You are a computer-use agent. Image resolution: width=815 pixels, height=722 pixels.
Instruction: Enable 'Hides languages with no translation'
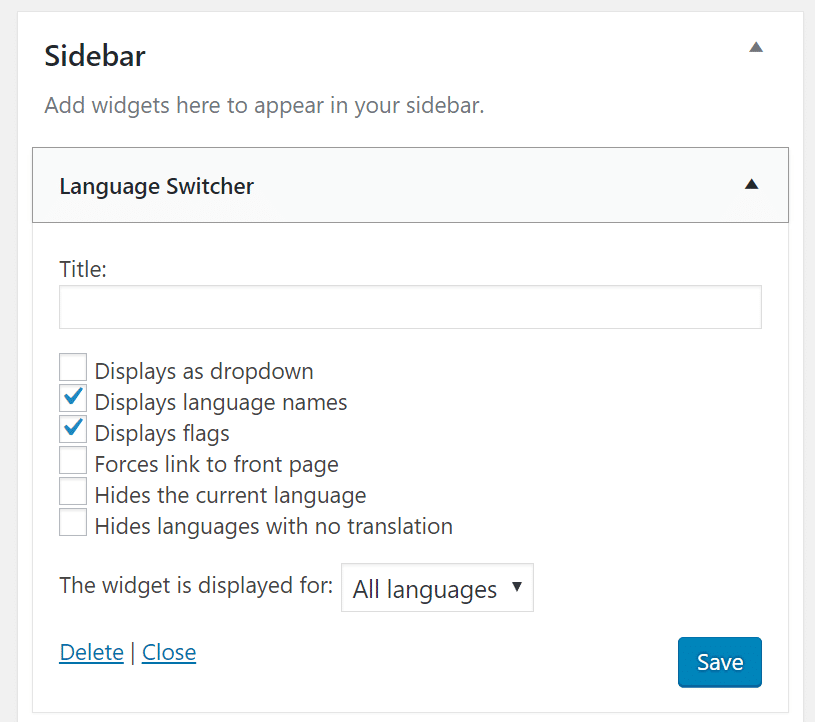(72, 522)
